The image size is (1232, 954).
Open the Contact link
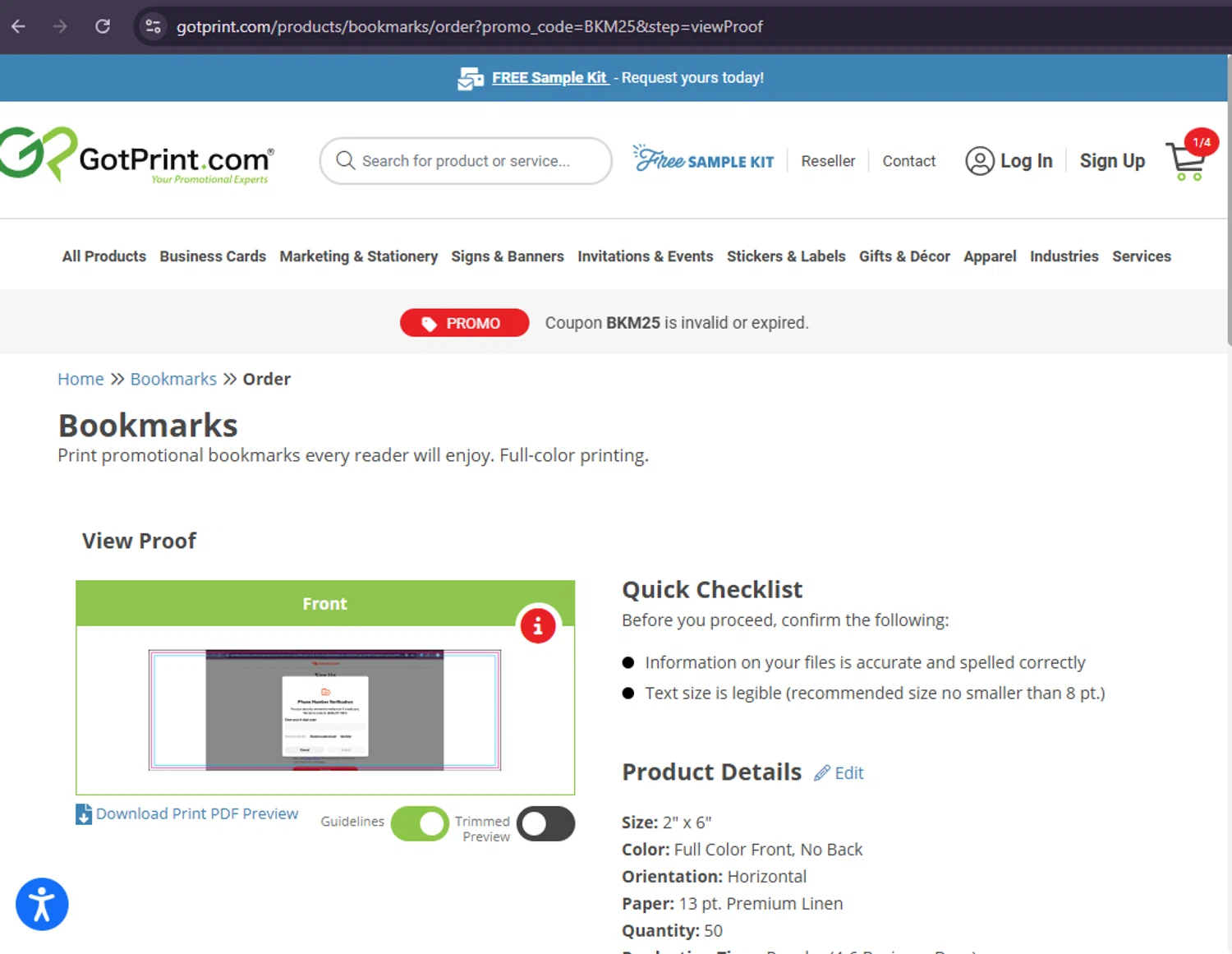(908, 161)
